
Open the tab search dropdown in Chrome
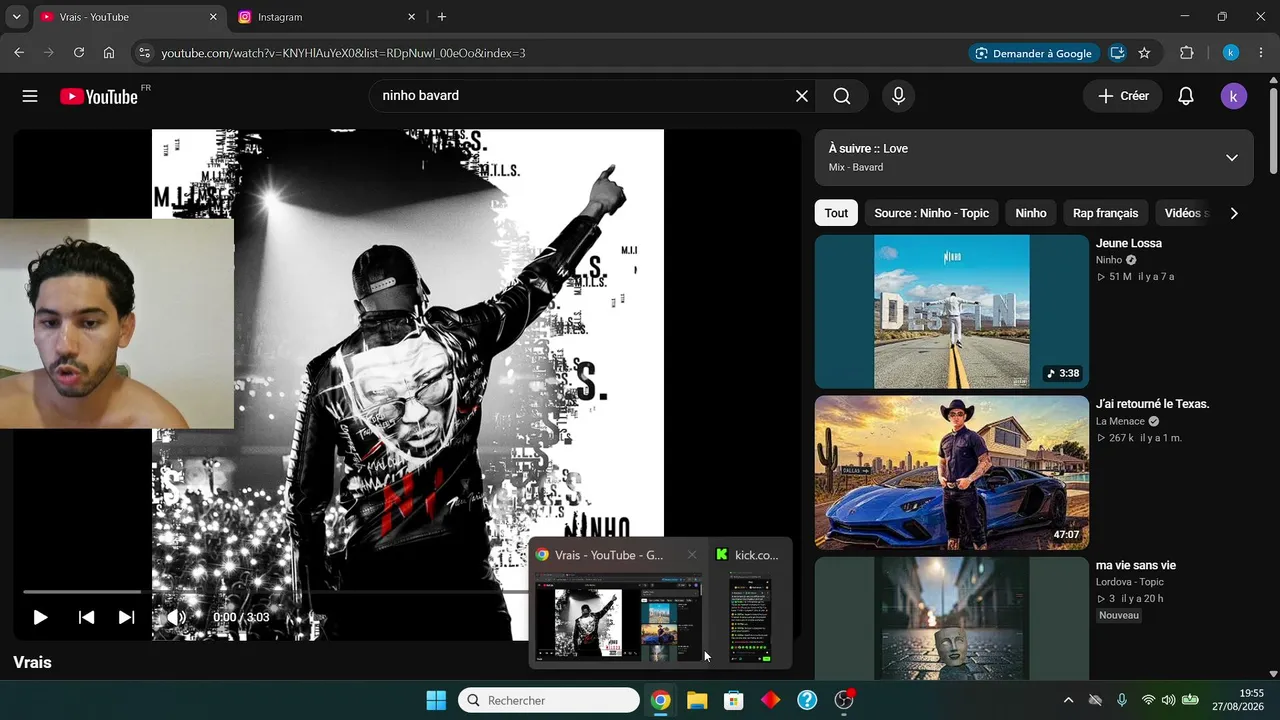tap(16, 17)
